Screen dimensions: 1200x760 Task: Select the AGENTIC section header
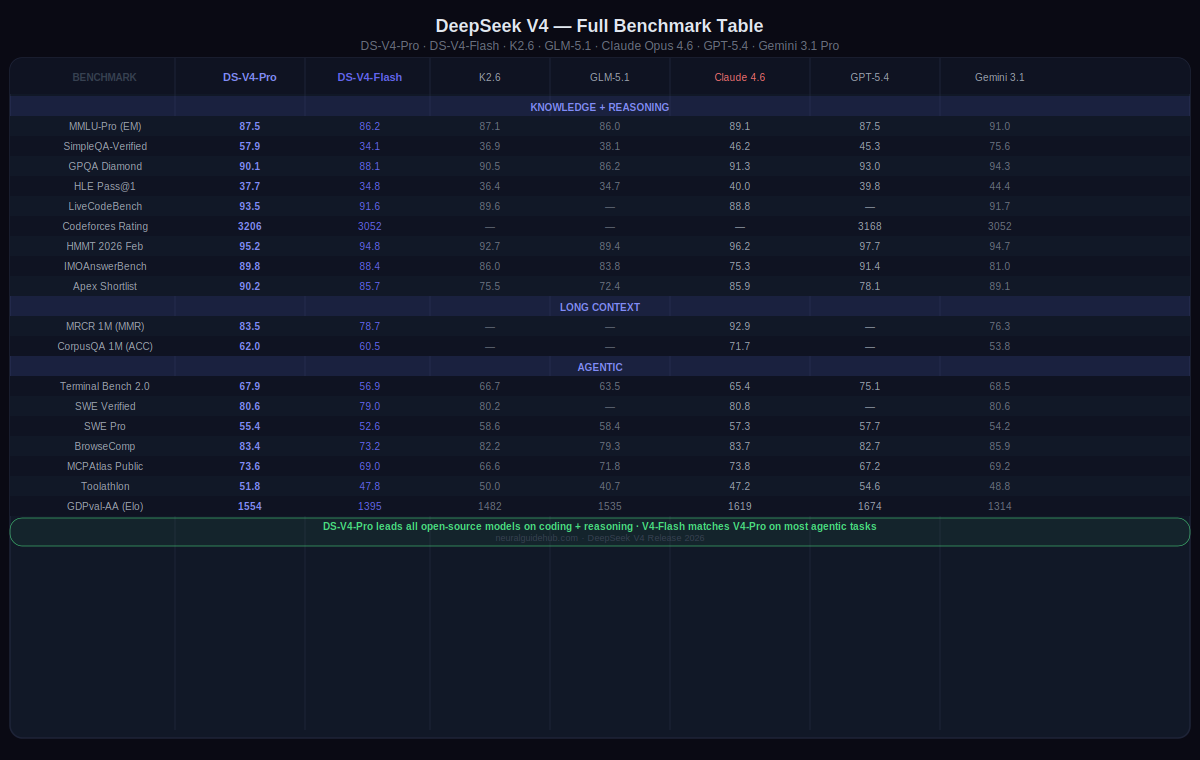coord(599,367)
